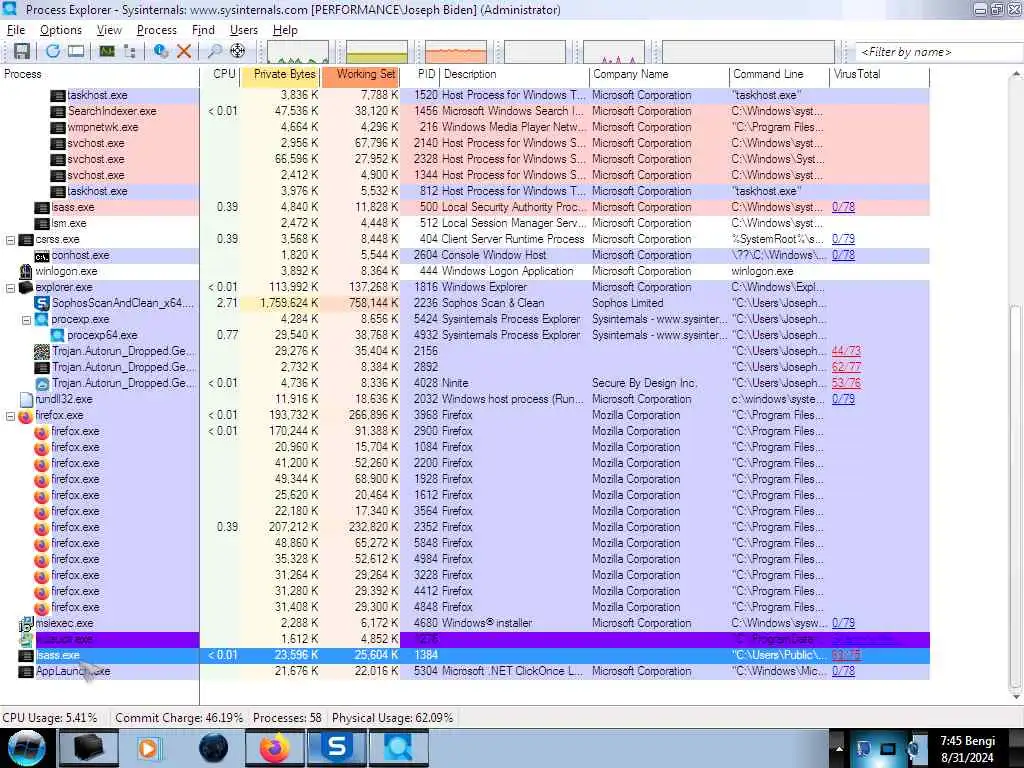Select Firefox process with PID 2352
This screenshot has height=768, width=1024.
tap(464, 527)
